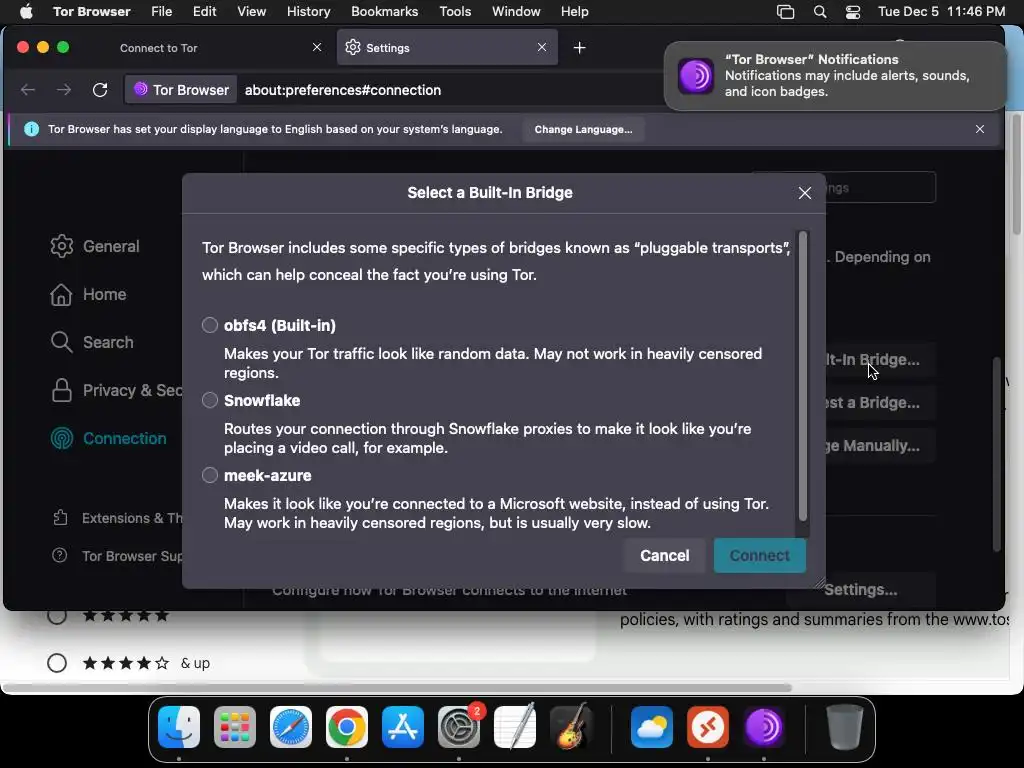Open the Home settings category

pyautogui.click(x=88, y=295)
